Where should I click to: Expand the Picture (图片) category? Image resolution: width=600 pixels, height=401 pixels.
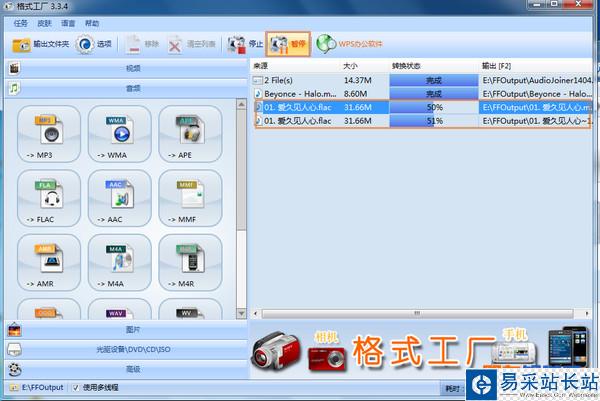127,329
